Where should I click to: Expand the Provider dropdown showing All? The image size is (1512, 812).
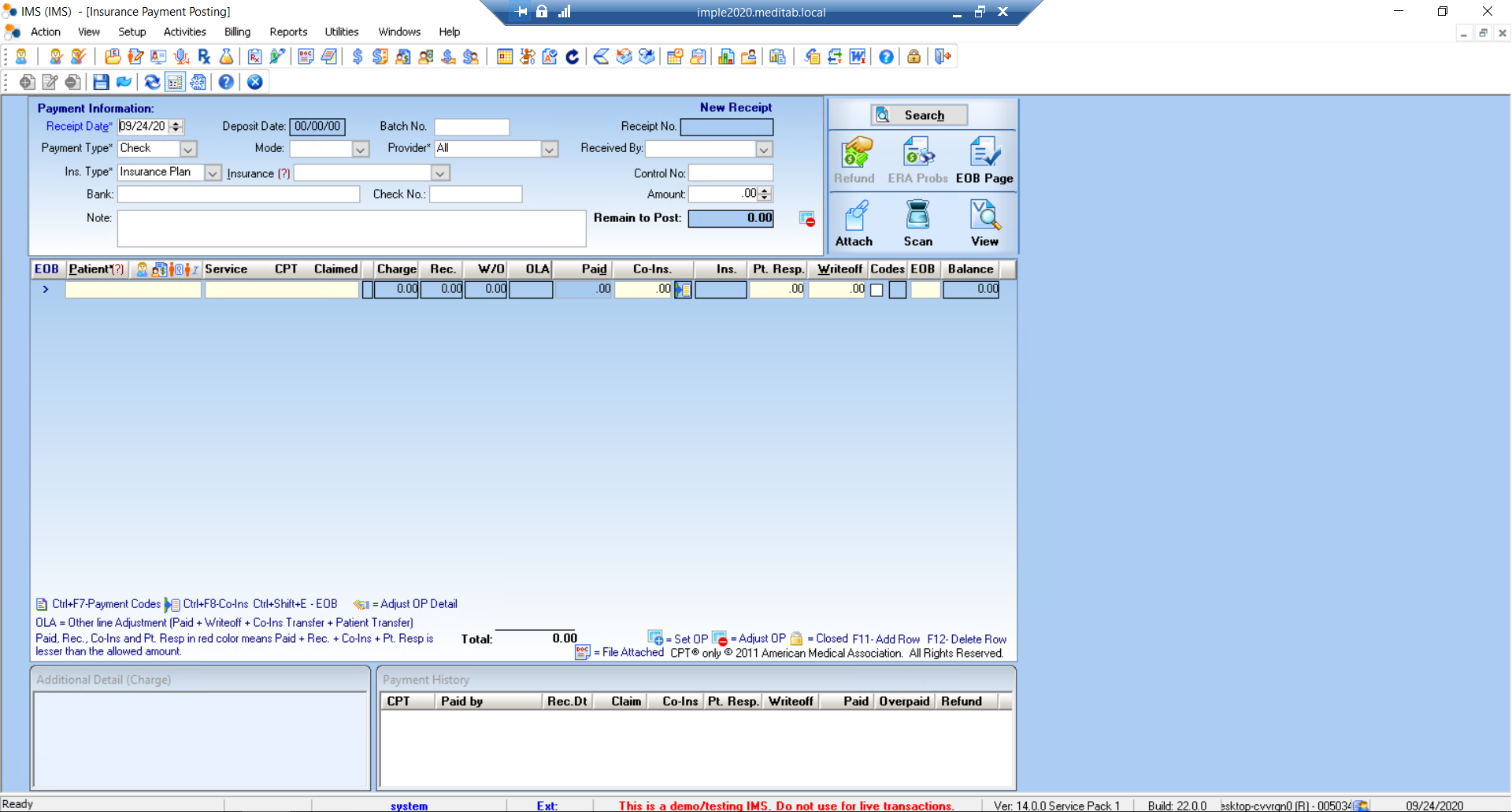pyautogui.click(x=548, y=148)
